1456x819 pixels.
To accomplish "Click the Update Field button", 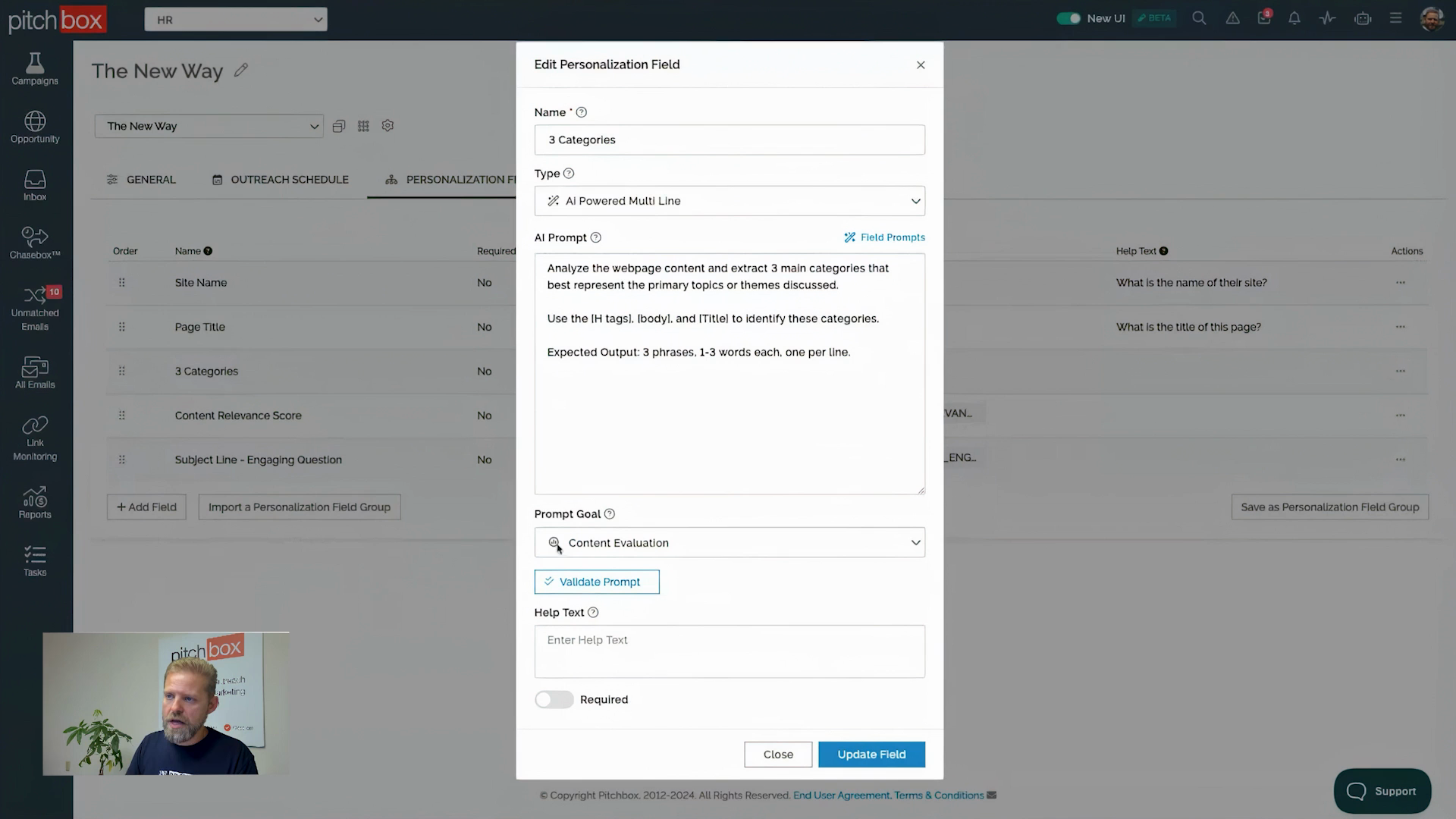I will (871, 755).
